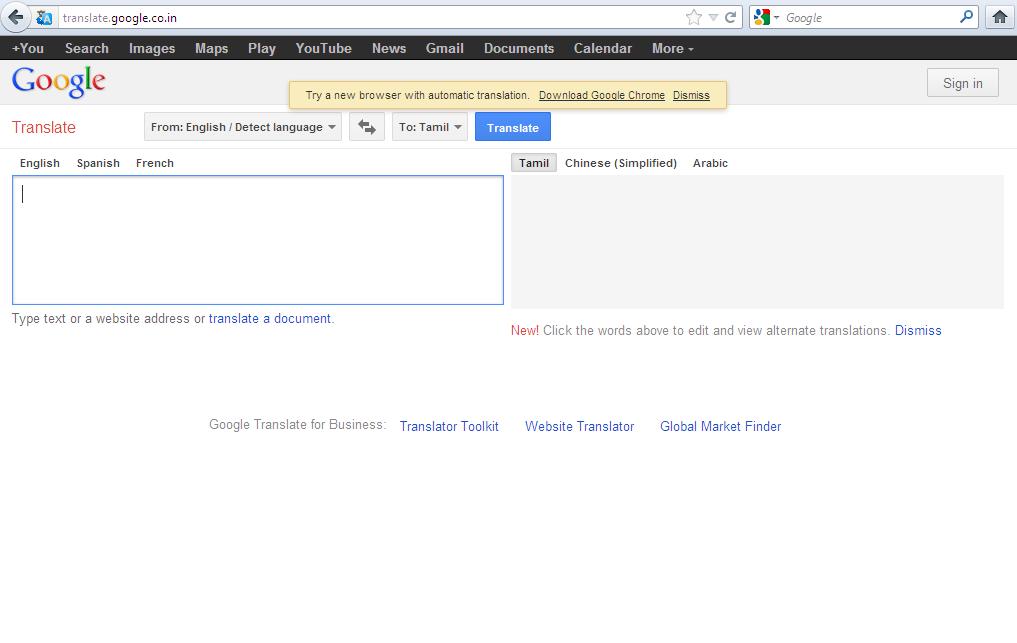Click the red Translate heading

(43, 127)
